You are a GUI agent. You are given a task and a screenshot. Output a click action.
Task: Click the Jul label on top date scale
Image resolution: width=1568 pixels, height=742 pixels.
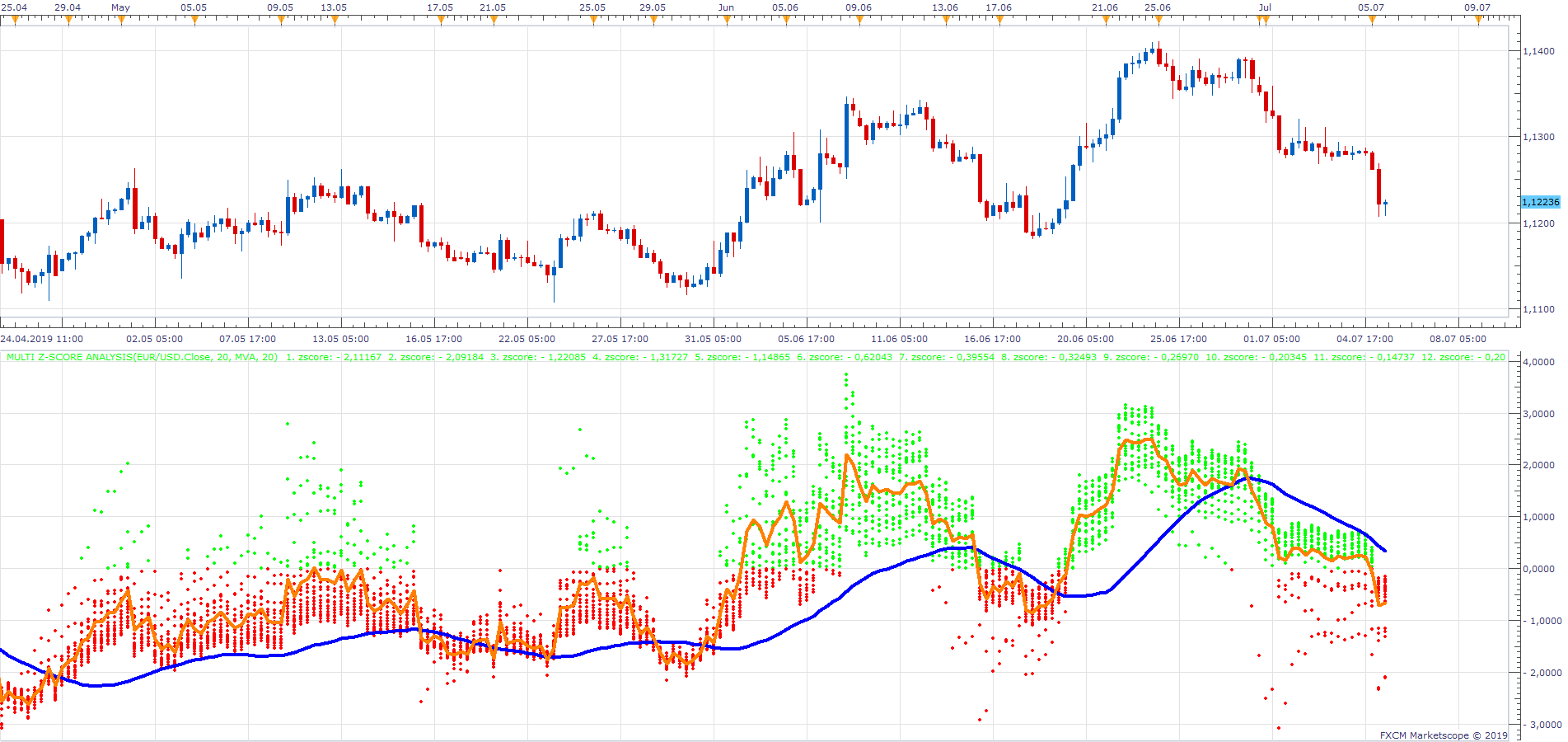point(1265,7)
